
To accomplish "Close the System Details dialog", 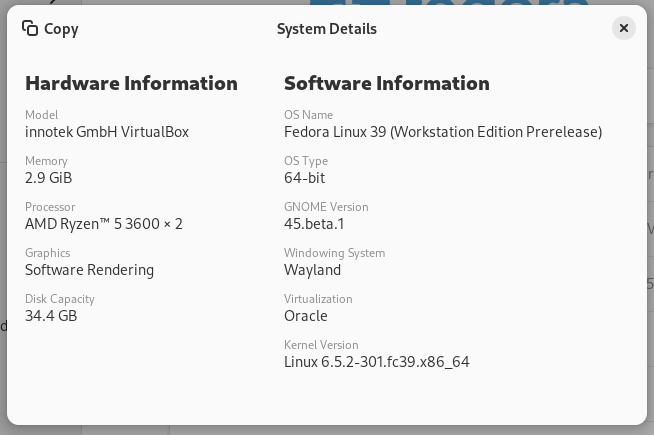I will click(x=623, y=28).
